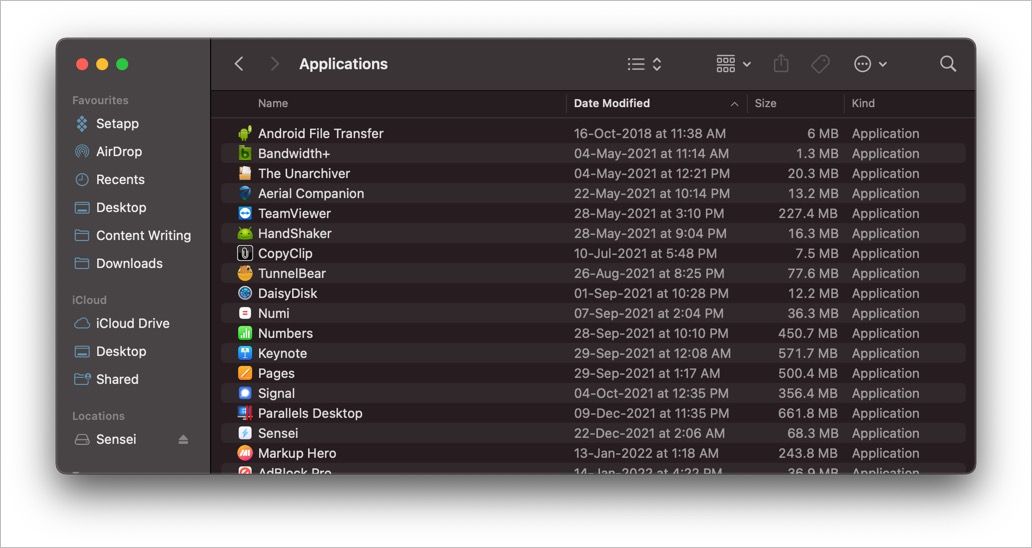
Task: Sort by the Size column header
Action: 765,103
